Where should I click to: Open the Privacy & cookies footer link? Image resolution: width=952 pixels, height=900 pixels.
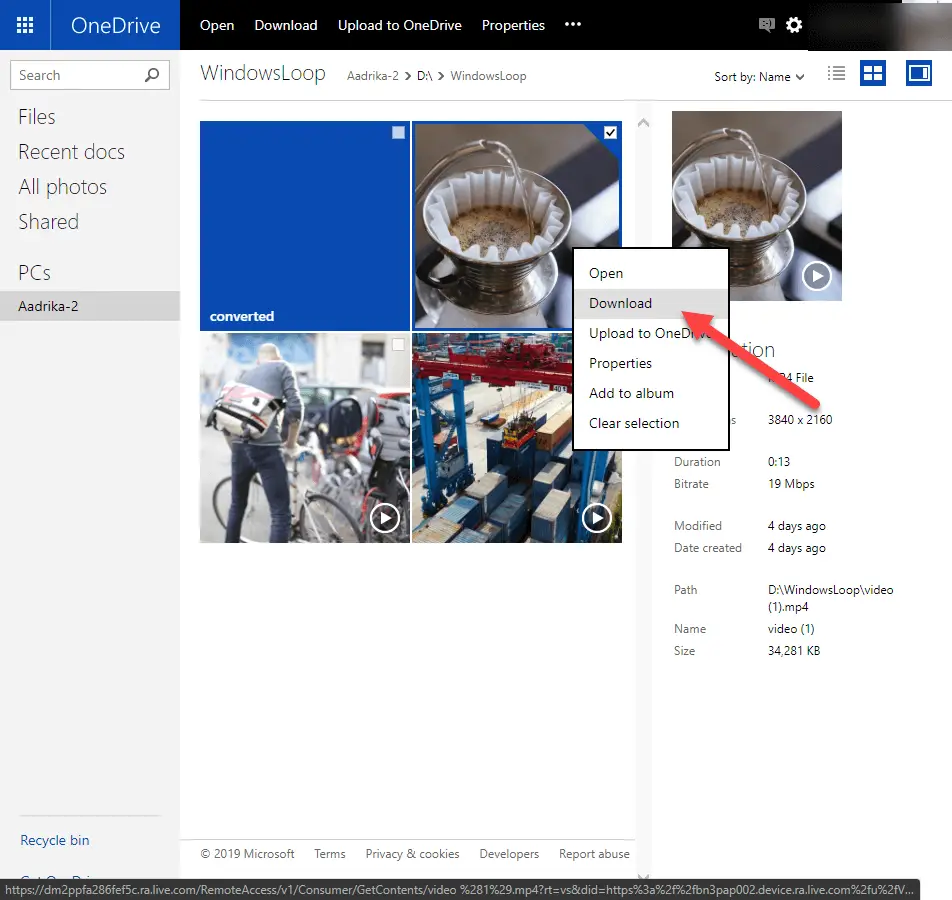412,854
